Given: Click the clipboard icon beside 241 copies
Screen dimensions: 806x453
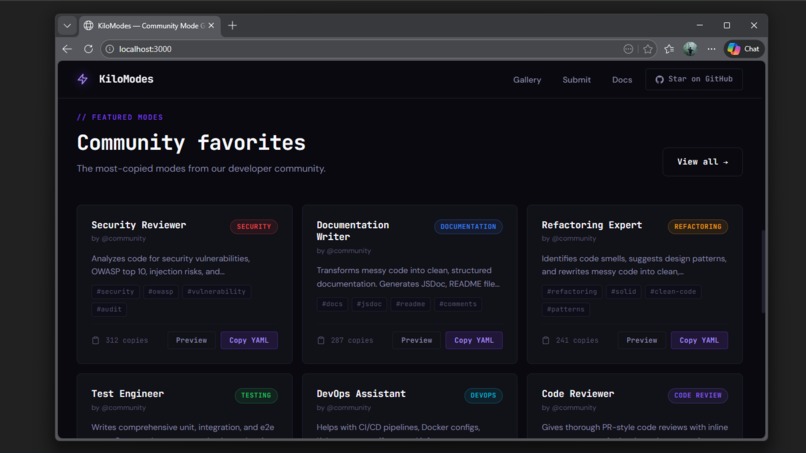Looking at the screenshot, I should 546,340.
